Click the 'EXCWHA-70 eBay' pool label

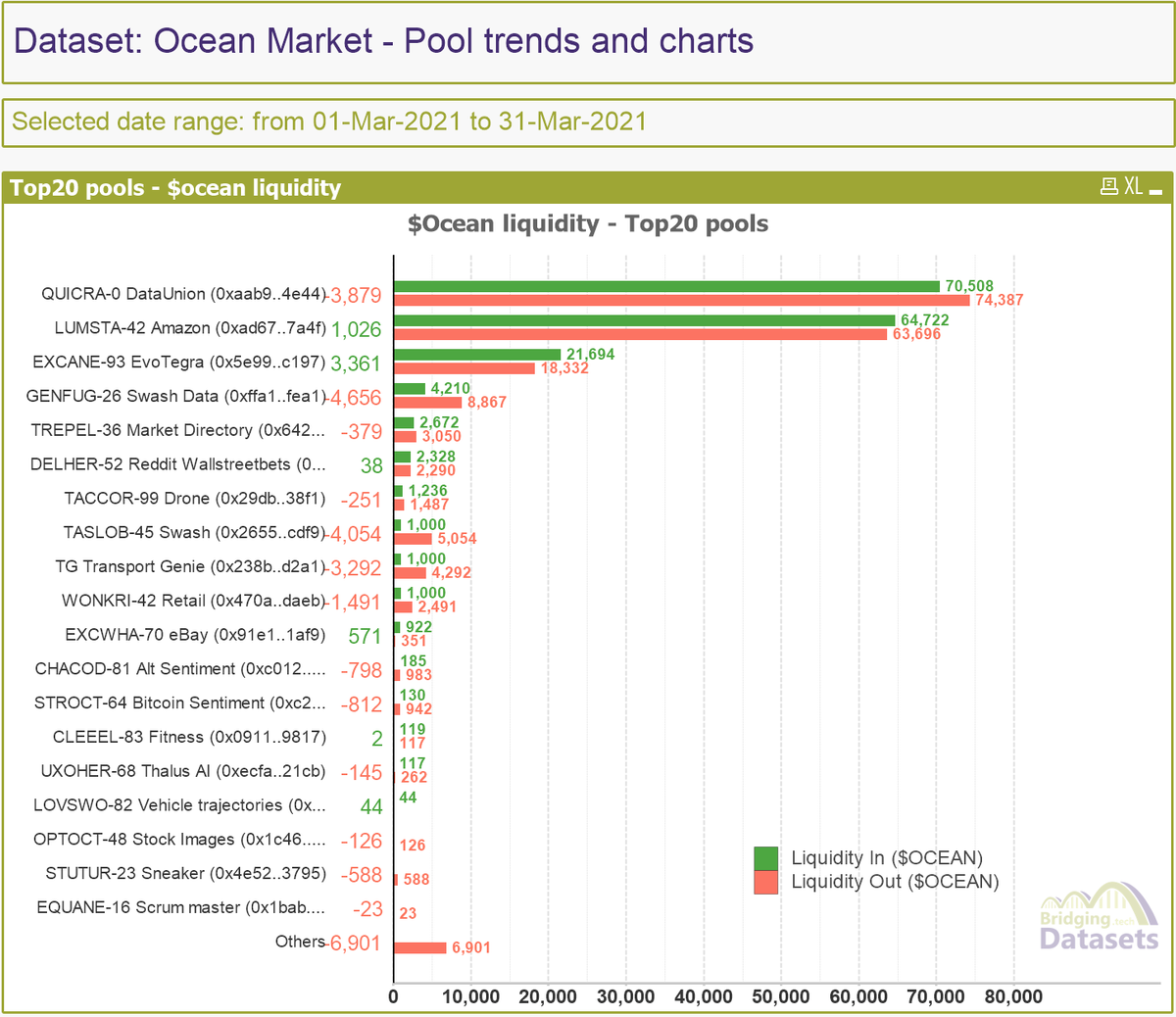[x=195, y=635]
